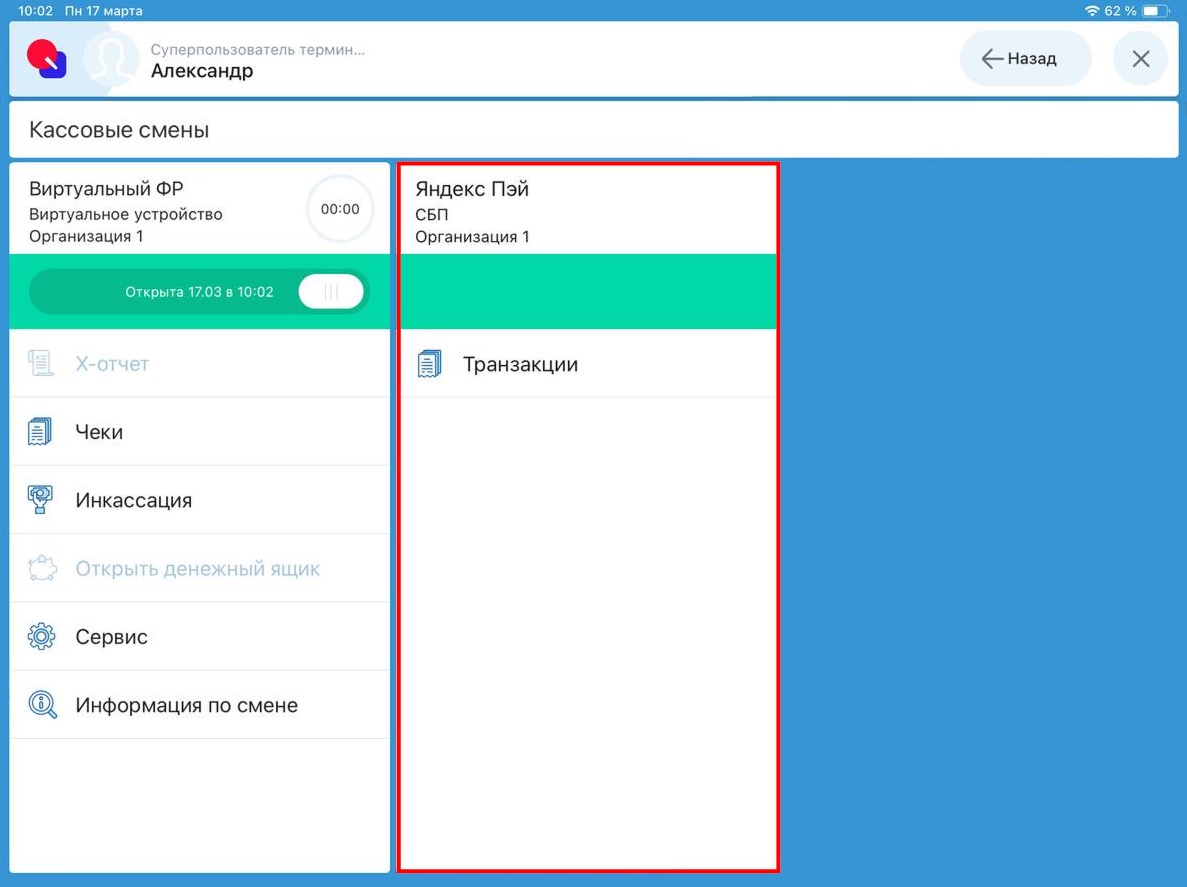1187x887 pixels.
Task: Click the СБП label under Яндекс Пэй
Action: [431, 215]
